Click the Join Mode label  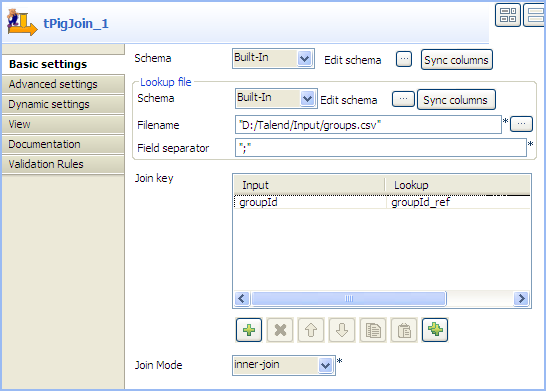[158, 365]
